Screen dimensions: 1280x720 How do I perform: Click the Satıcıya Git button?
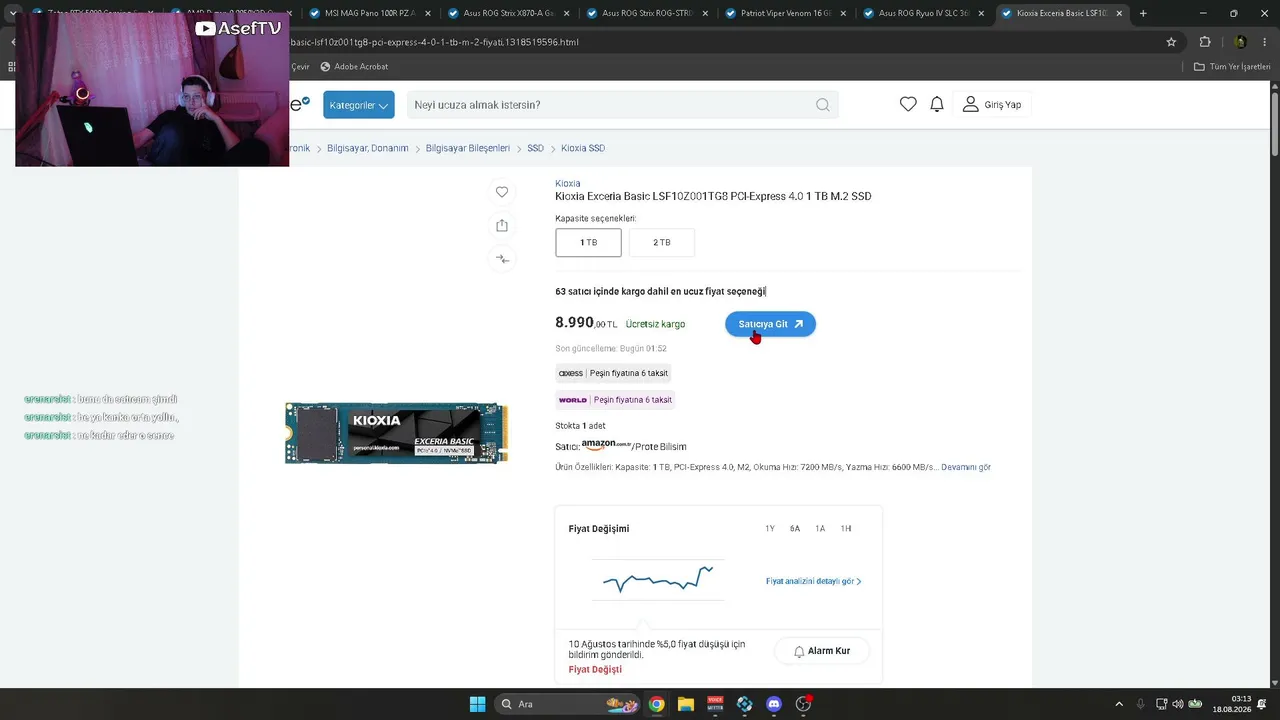(x=770, y=324)
